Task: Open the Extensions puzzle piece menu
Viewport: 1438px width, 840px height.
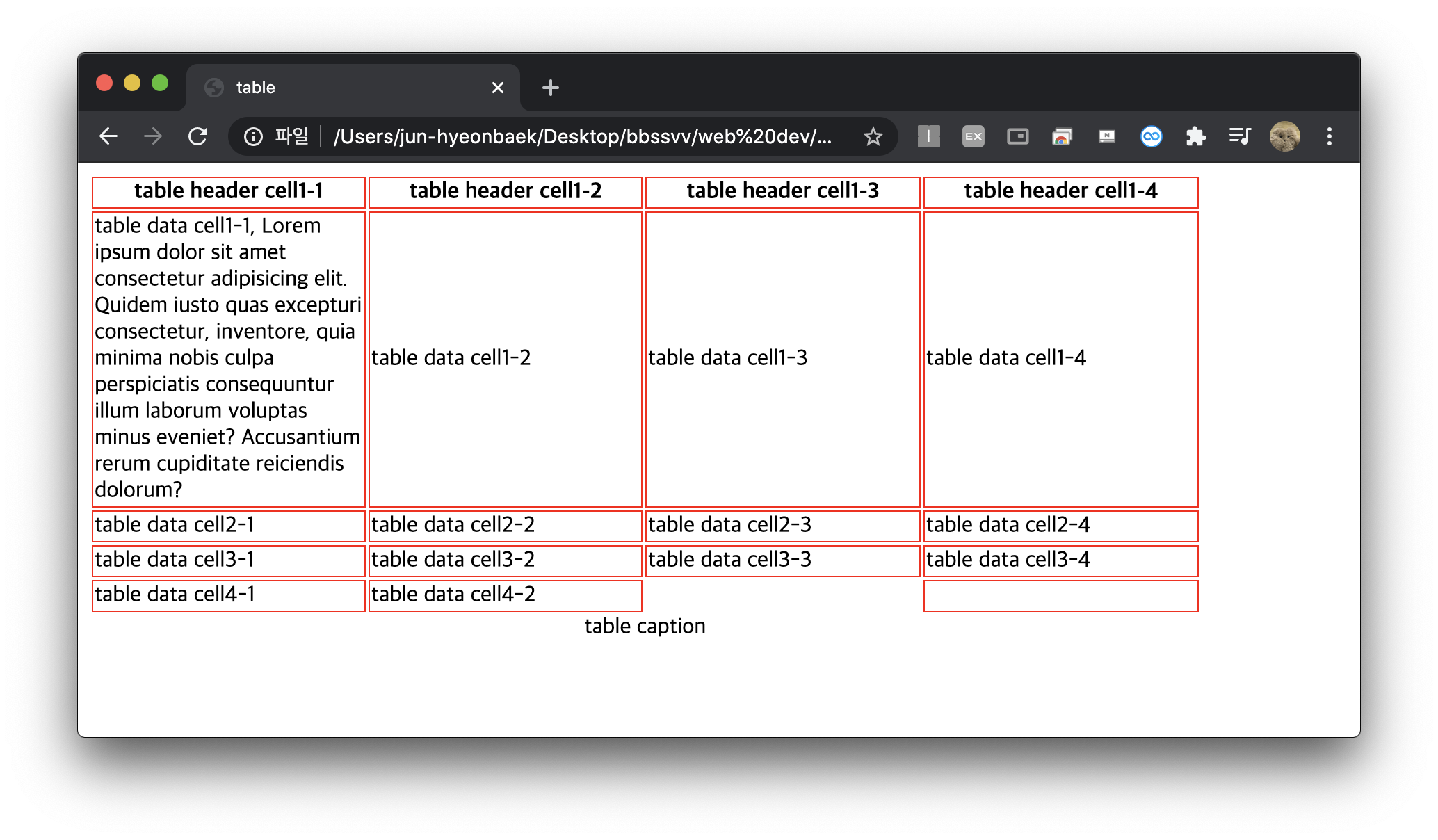Action: [1195, 136]
